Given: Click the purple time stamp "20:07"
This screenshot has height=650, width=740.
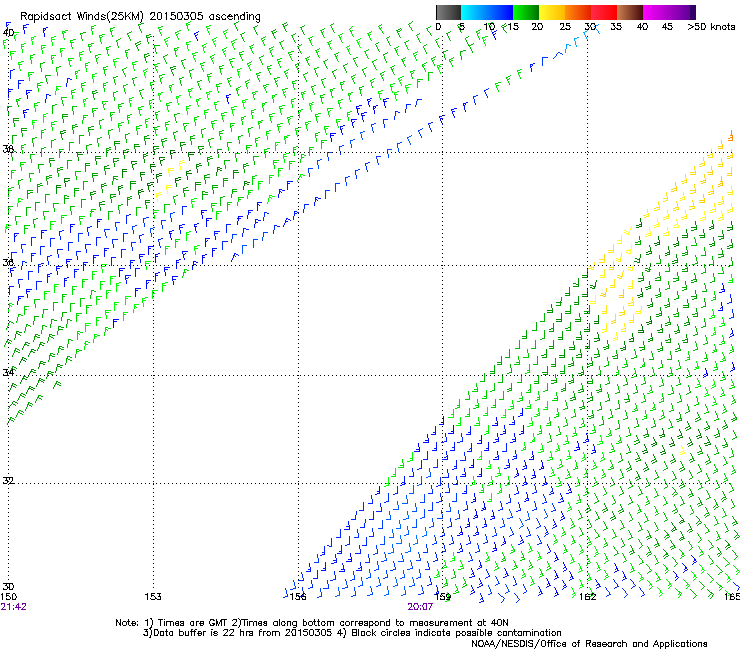Looking at the screenshot, I should click(x=420, y=607).
